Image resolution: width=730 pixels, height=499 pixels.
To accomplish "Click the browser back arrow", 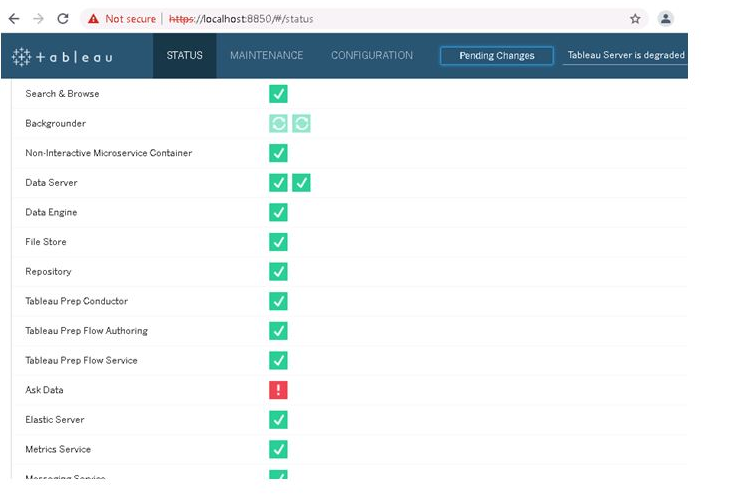I will [14, 19].
